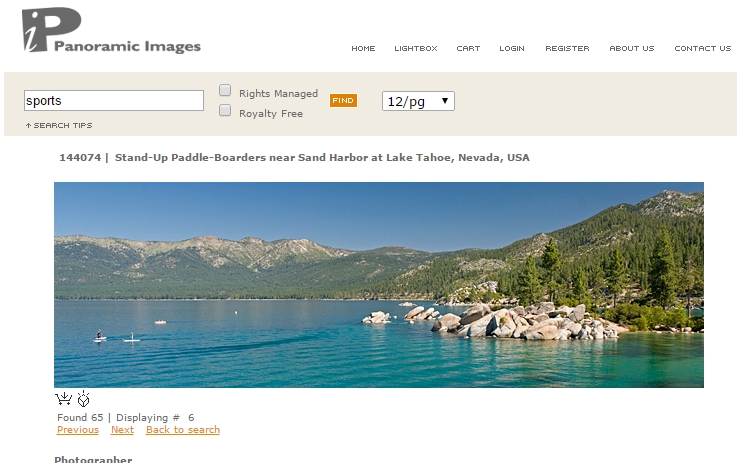
Task: Click the add-to-lightbox bulb icon
Action: point(83,399)
